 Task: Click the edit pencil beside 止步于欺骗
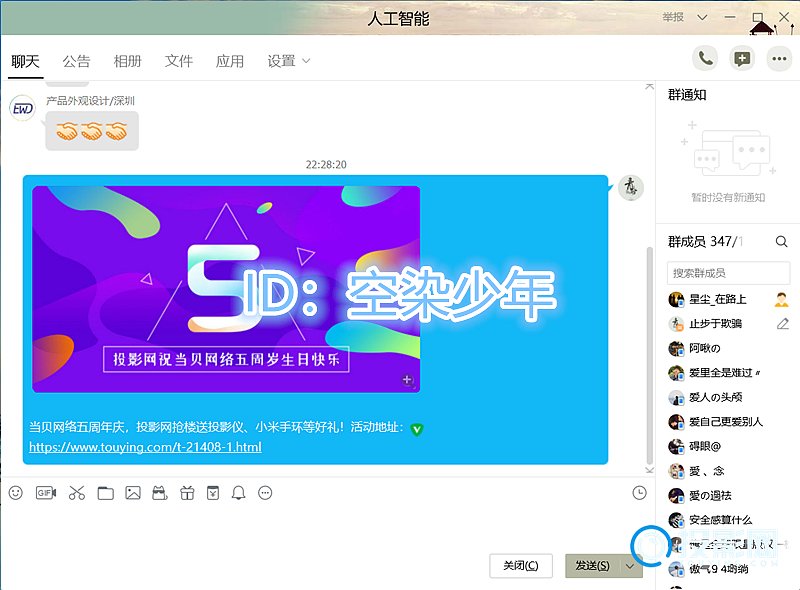click(783, 324)
